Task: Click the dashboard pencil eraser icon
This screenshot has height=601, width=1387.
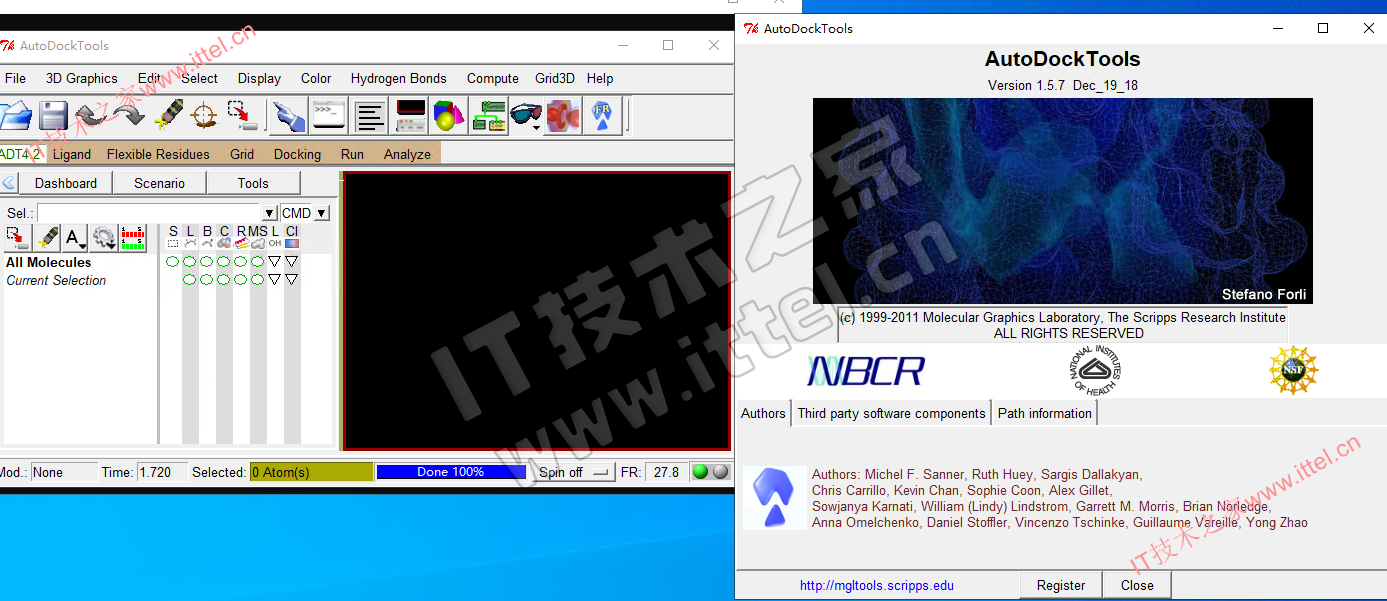Action: click(x=47, y=238)
